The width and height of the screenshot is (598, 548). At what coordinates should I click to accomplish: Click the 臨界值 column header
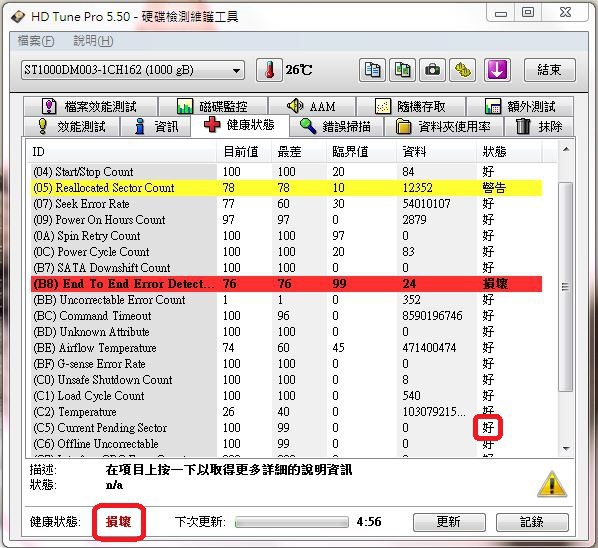click(x=361, y=152)
